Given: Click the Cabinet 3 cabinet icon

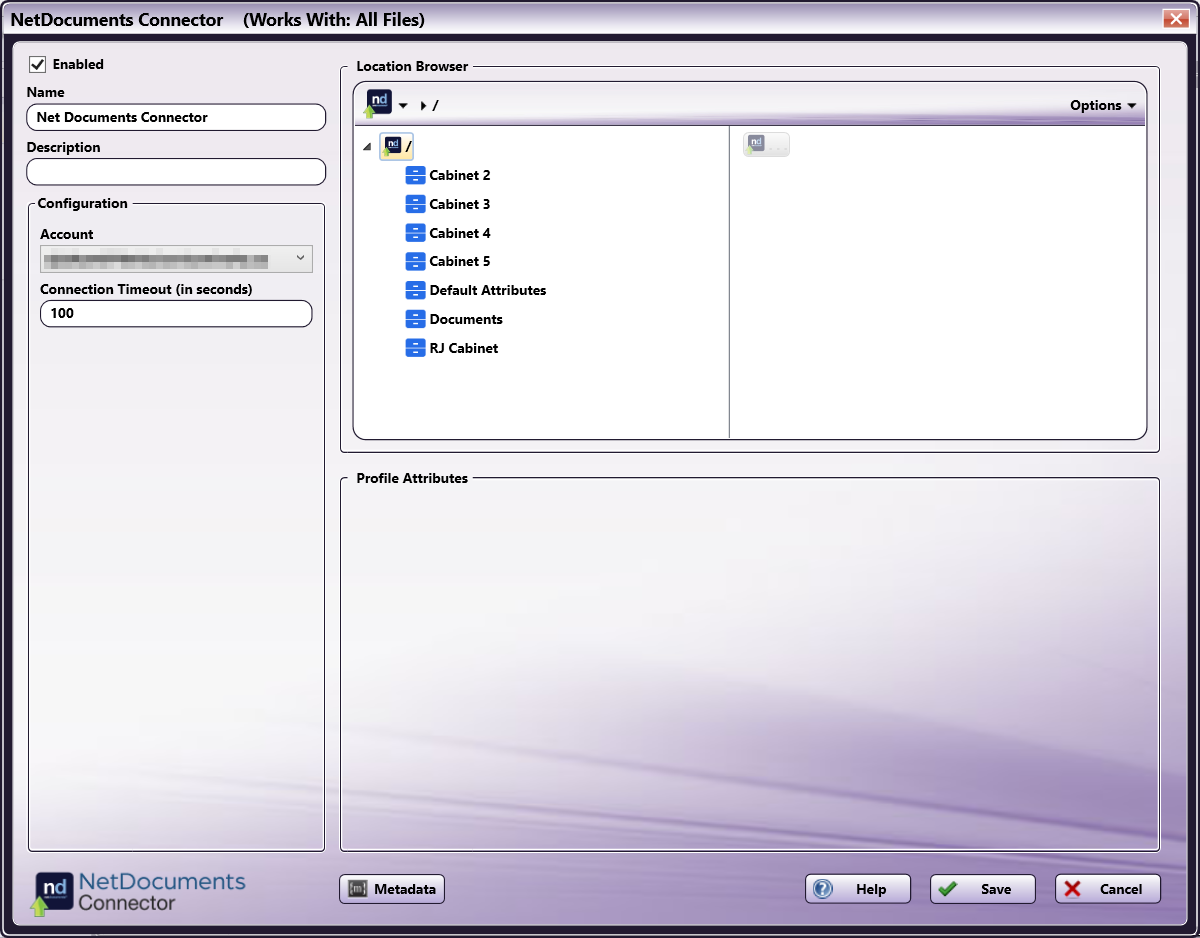Looking at the screenshot, I should coord(416,204).
